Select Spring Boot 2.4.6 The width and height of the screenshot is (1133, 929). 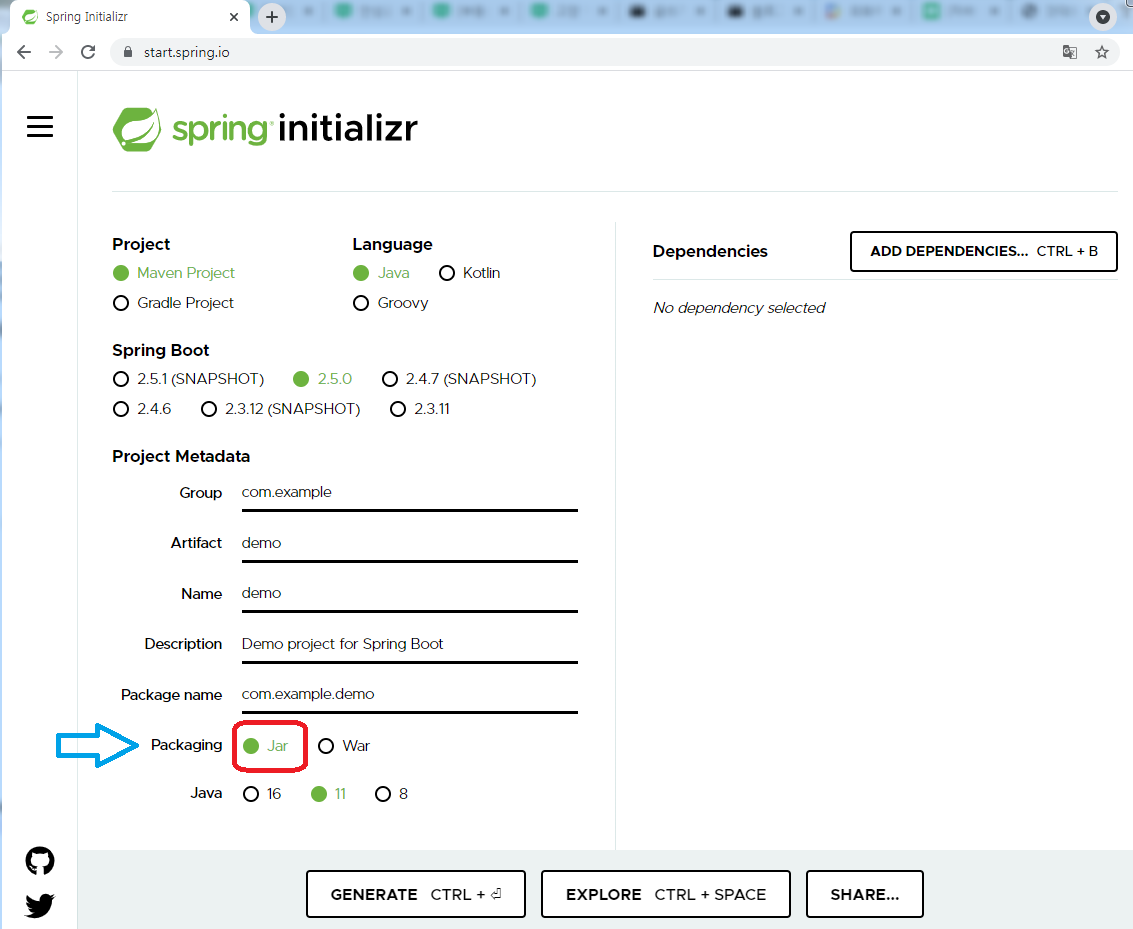(142, 409)
